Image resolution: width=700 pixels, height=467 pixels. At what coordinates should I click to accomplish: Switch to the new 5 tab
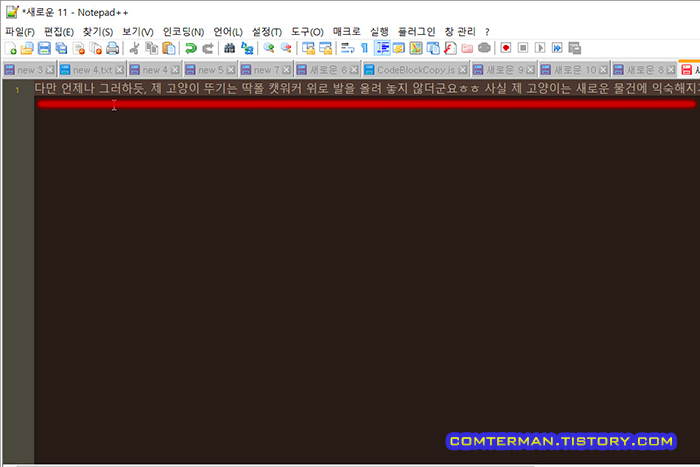click(x=210, y=70)
